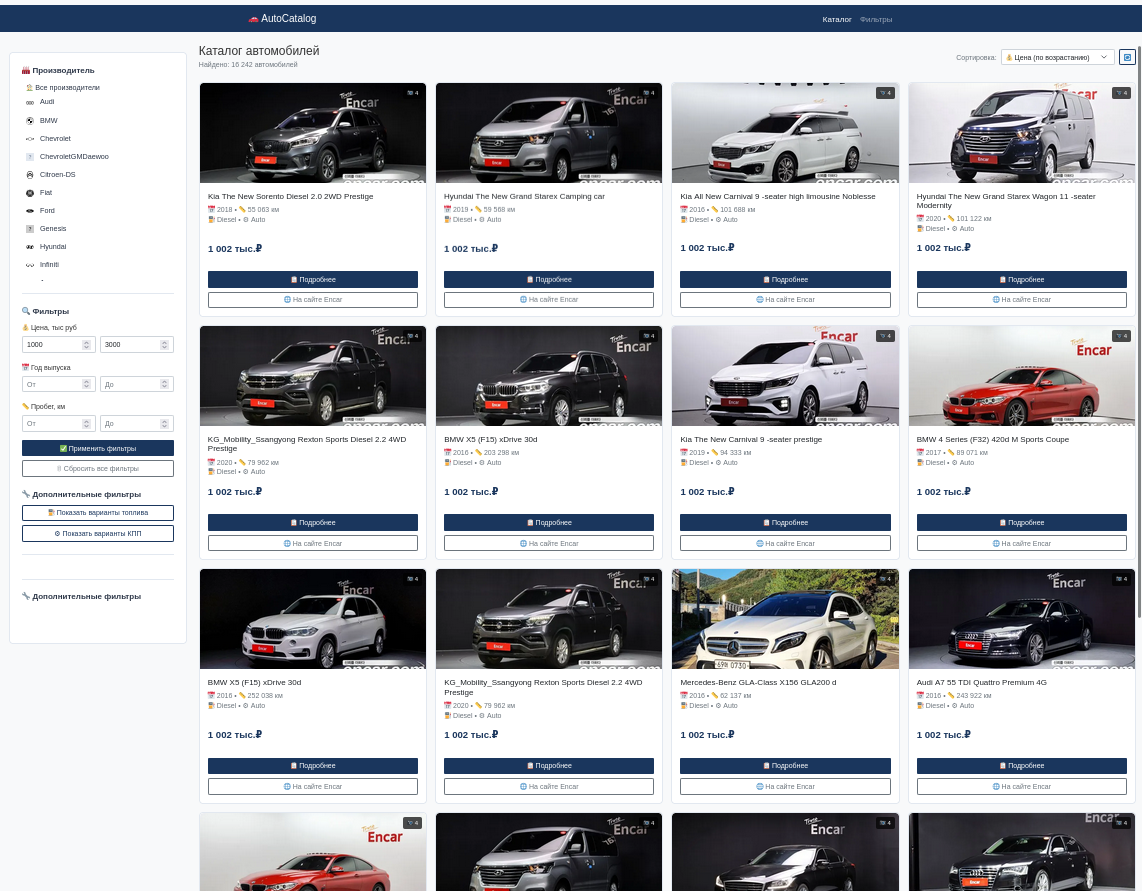Expand fuel options with Показать варианты топлива
The width and height of the screenshot is (1142, 891).
pos(98,513)
